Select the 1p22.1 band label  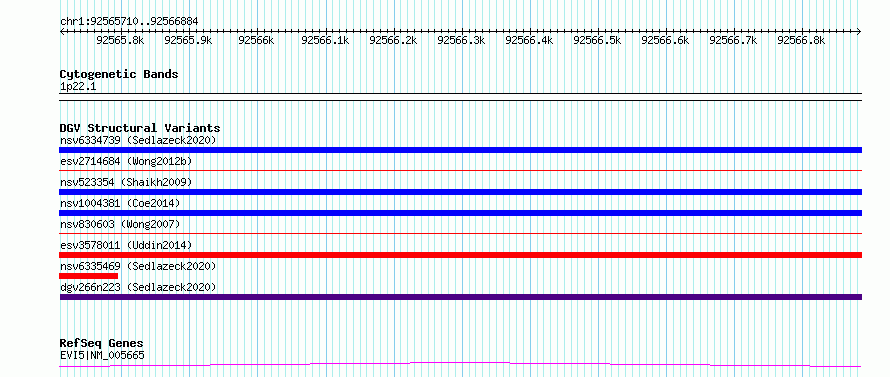[x=78, y=87]
